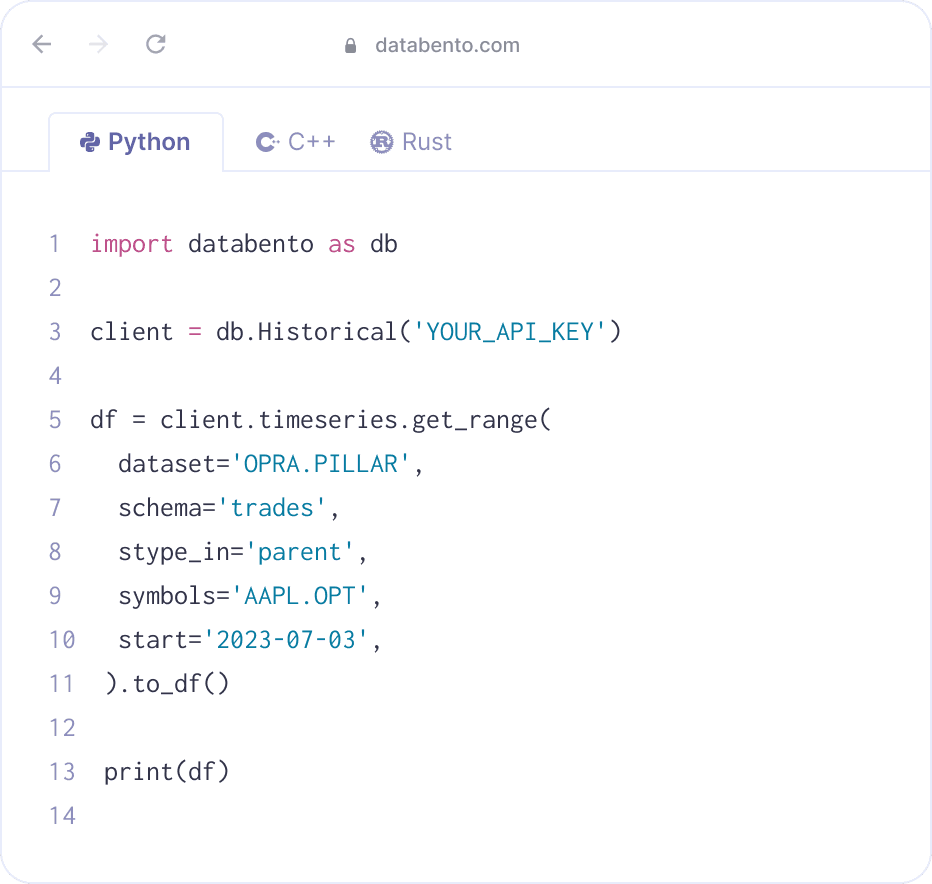Image resolution: width=932 pixels, height=884 pixels.
Task: Click line number 14 in gutter
Action: [62, 816]
